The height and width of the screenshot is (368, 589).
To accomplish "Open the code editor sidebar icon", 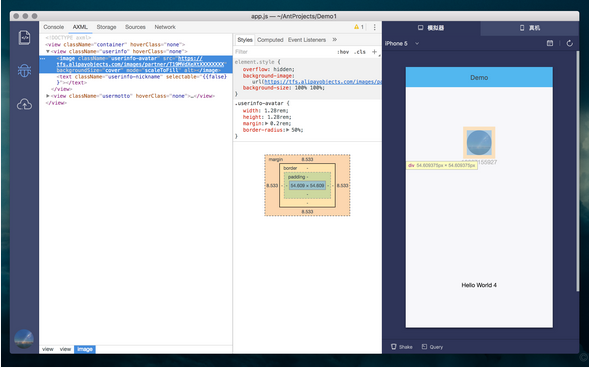I will click(x=24, y=38).
